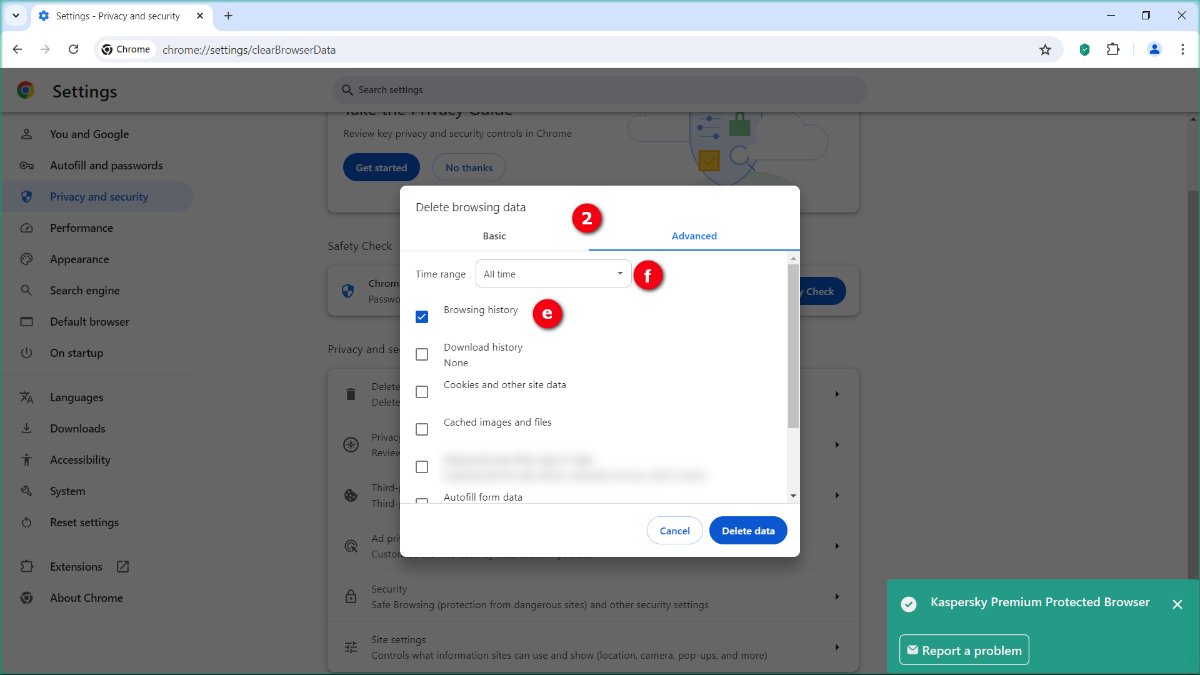Check Cookies and other site data
This screenshot has height=675, width=1200.
422,392
